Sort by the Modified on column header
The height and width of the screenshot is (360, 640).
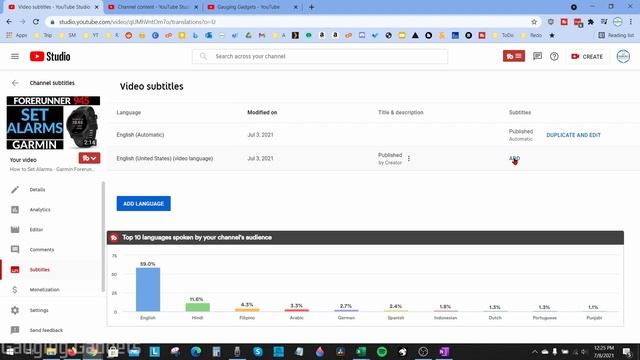262,112
